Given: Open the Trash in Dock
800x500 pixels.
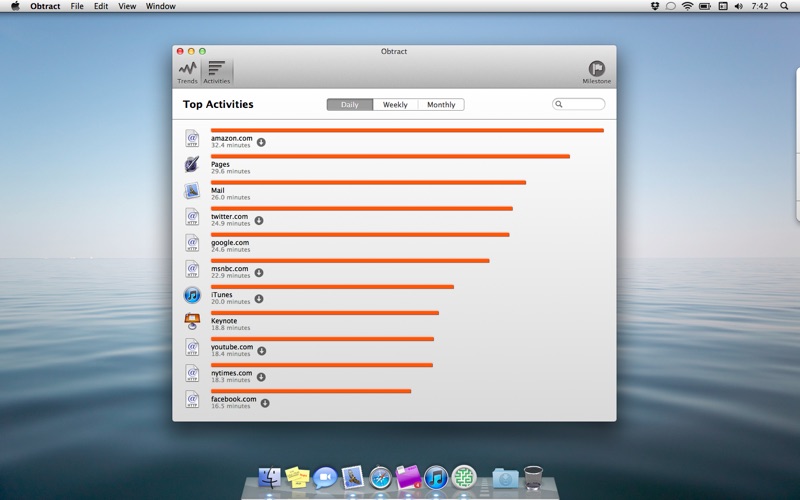Looking at the screenshot, I should point(533,478).
